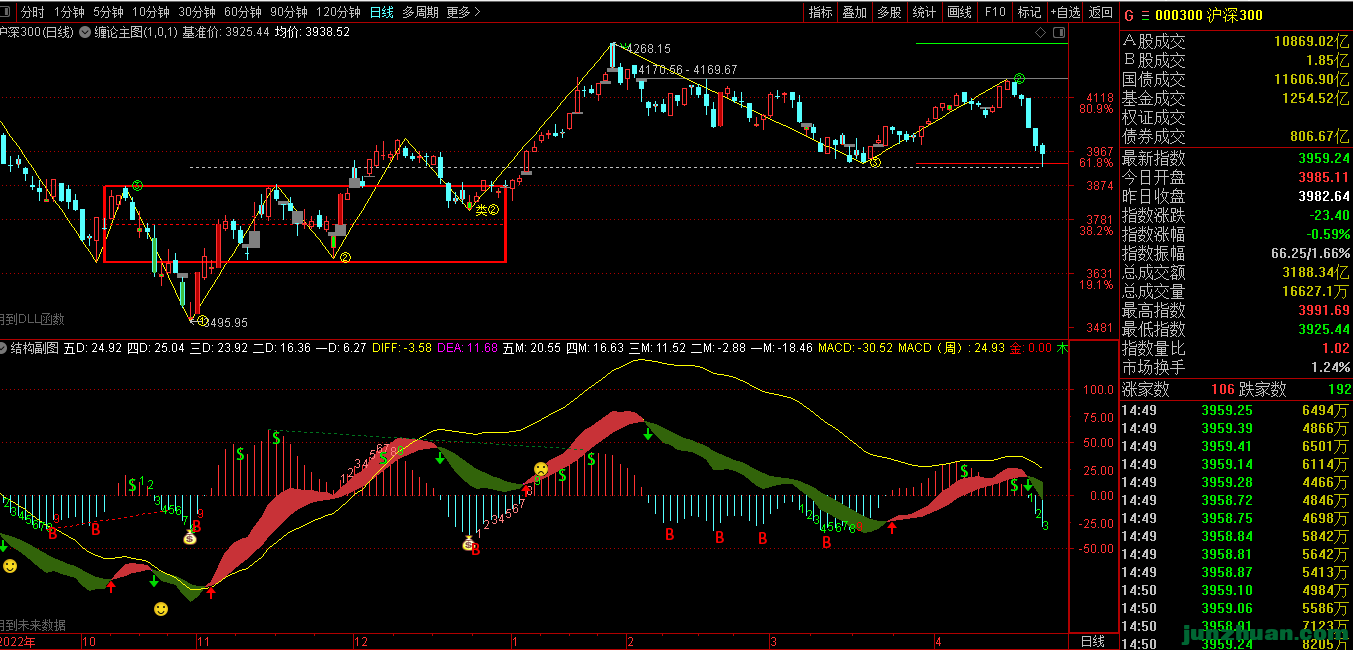Viewport: 1353px width, 650px height.
Task: Click the MACD -30.52 readout
Action: click(855, 348)
